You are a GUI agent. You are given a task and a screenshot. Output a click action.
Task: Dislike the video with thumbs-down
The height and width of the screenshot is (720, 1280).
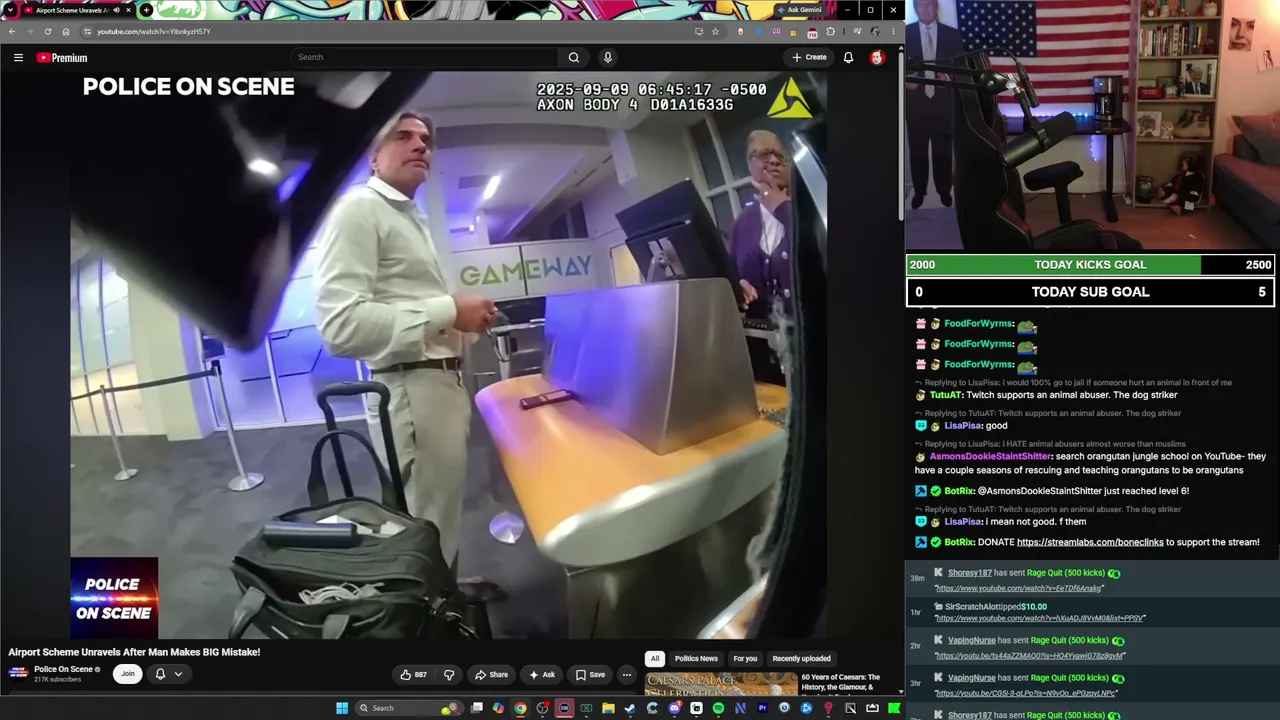448,674
